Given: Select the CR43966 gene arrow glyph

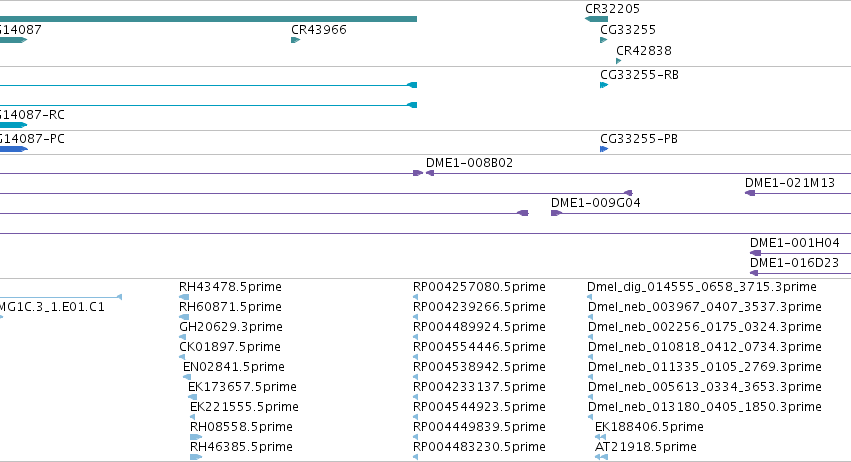Looking at the screenshot, I should point(295,40).
